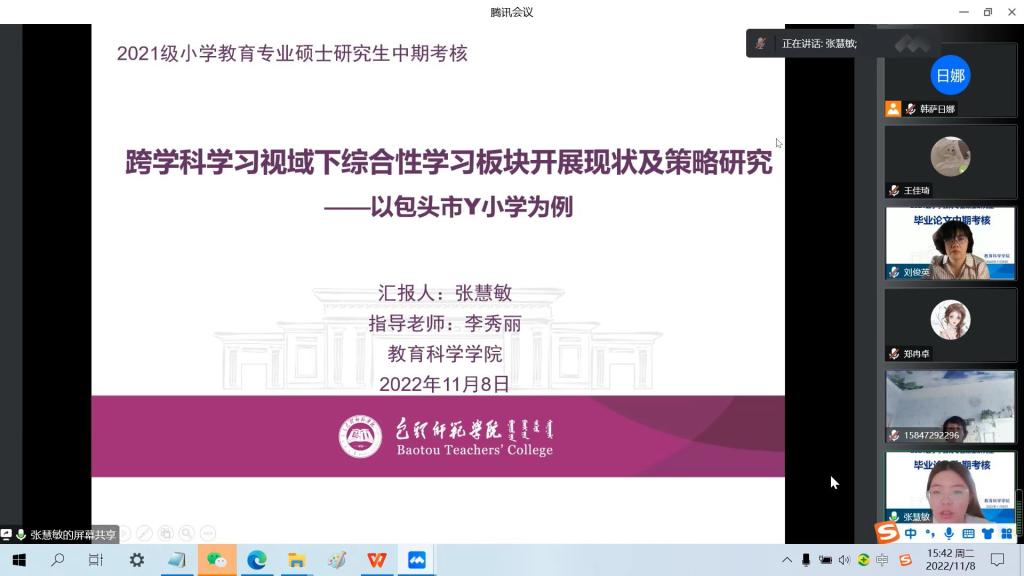1024x576 pixels.
Task: Open WeChat from the taskbar
Action: click(x=217, y=560)
